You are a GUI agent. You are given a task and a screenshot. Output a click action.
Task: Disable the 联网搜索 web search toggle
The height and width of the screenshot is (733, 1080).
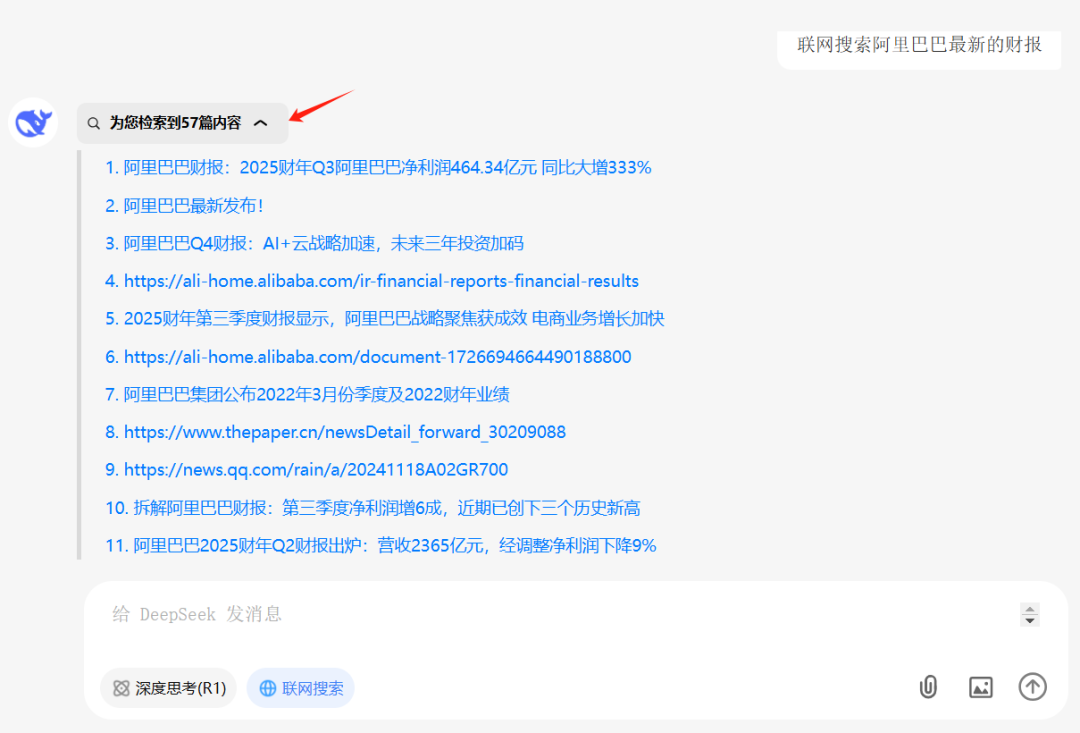pos(300,688)
